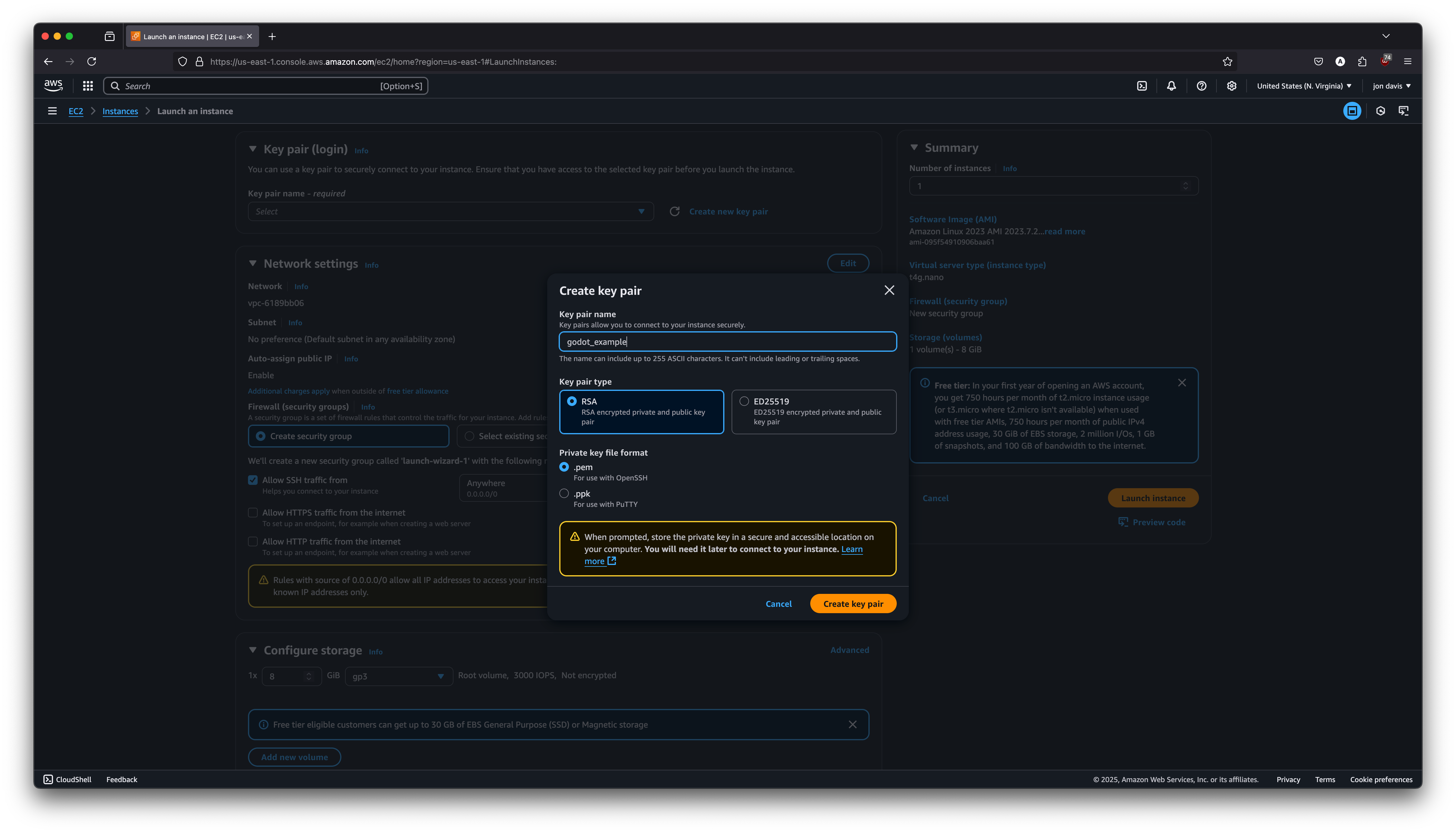This screenshot has height=833, width=1456.
Task: Edit the Network settings
Action: [x=848, y=263]
